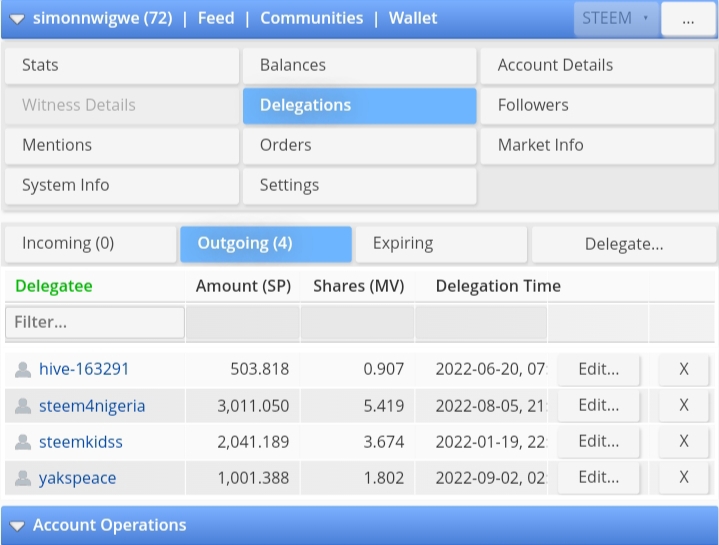
Task: Click the user icon beside steem4nigeria
Action: tap(23, 406)
